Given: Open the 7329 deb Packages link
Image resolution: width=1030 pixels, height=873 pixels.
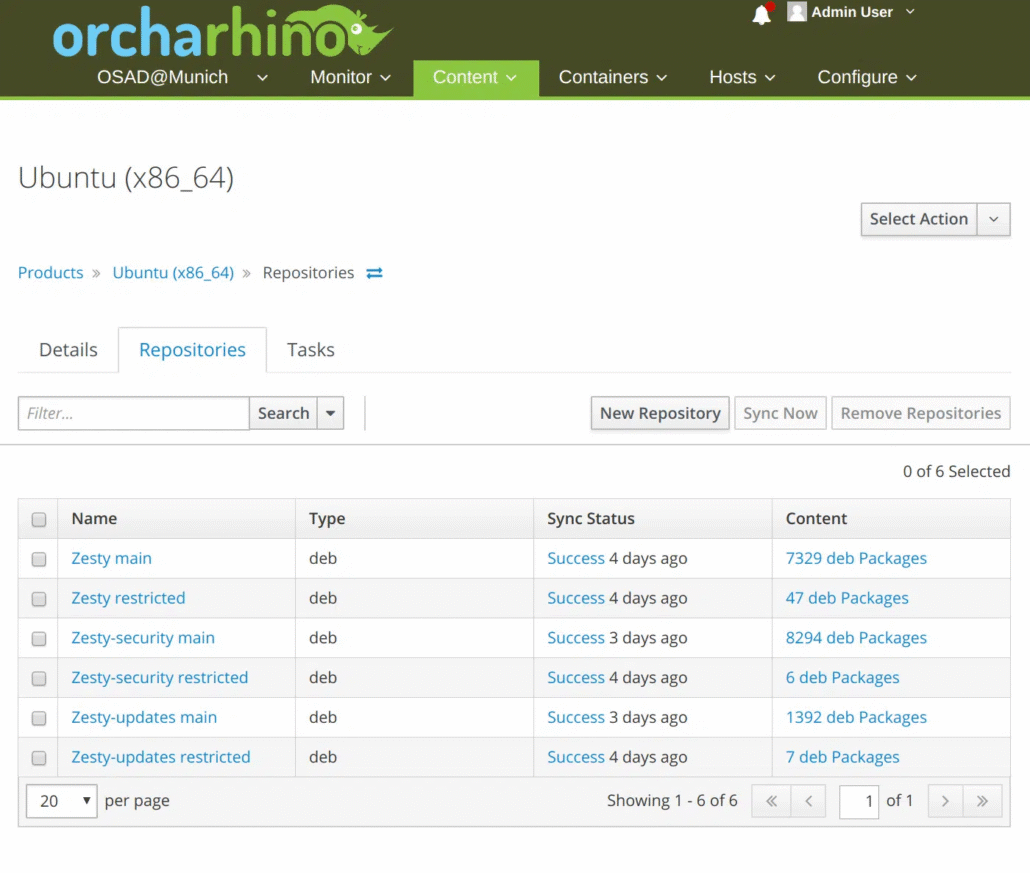Looking at the screenshot, I should tap(856, 559).
